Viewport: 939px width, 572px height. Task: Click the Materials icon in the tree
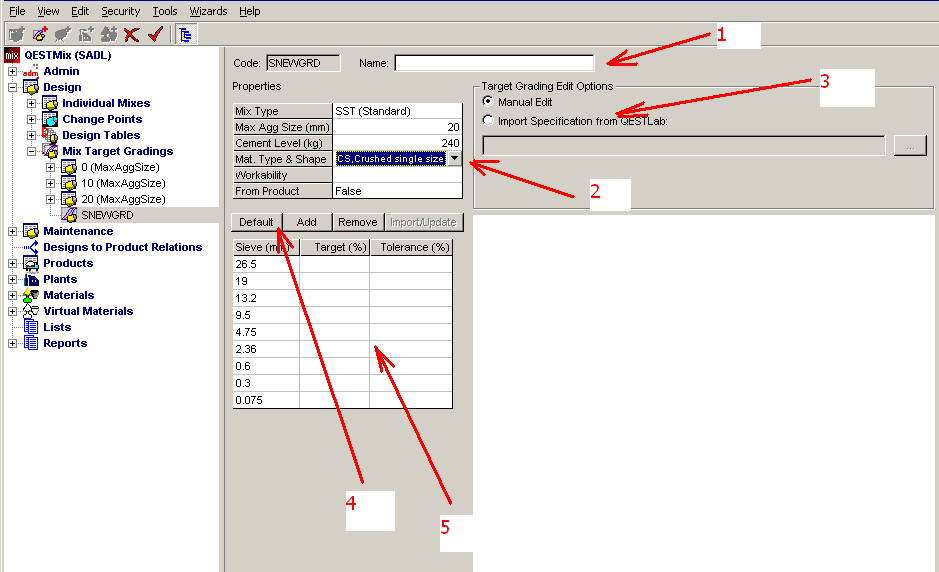click(x=31, y=295)
